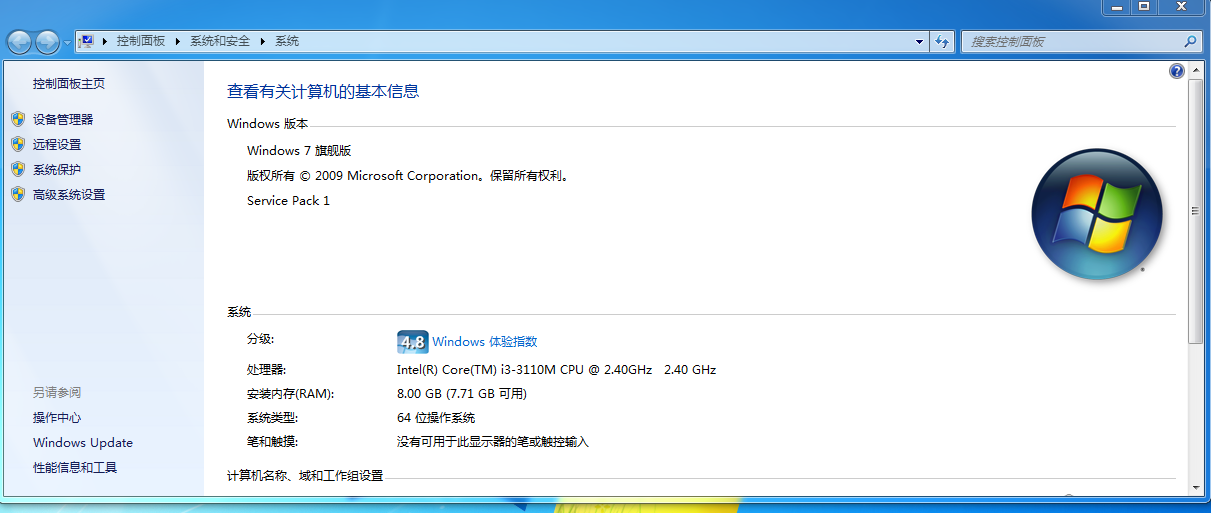Select 系统和安全 breadcrumb in address bar
Viewport: 1211px width, 513px height.
tap(220, 41)
